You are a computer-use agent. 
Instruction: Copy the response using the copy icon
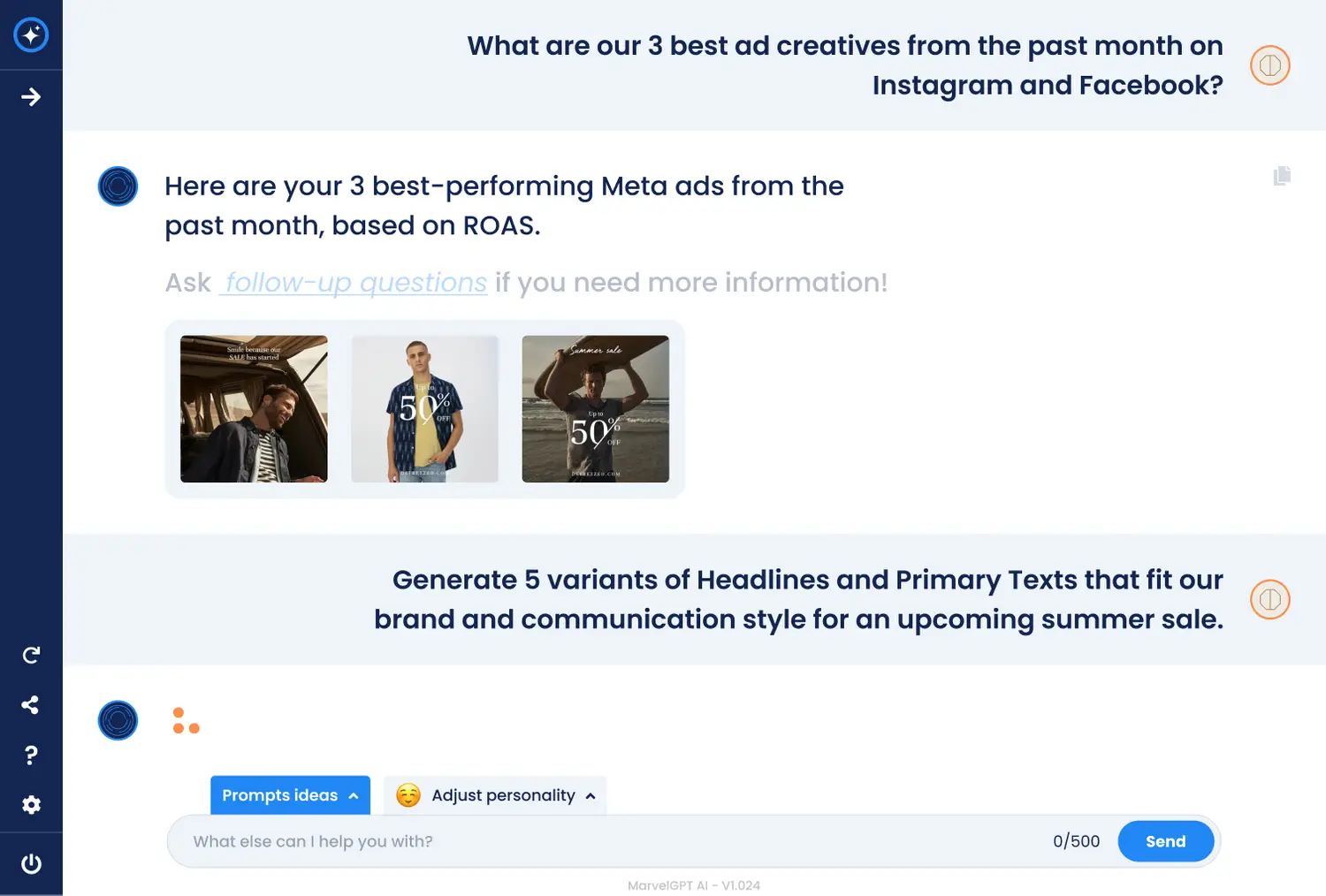(1282, 176)
